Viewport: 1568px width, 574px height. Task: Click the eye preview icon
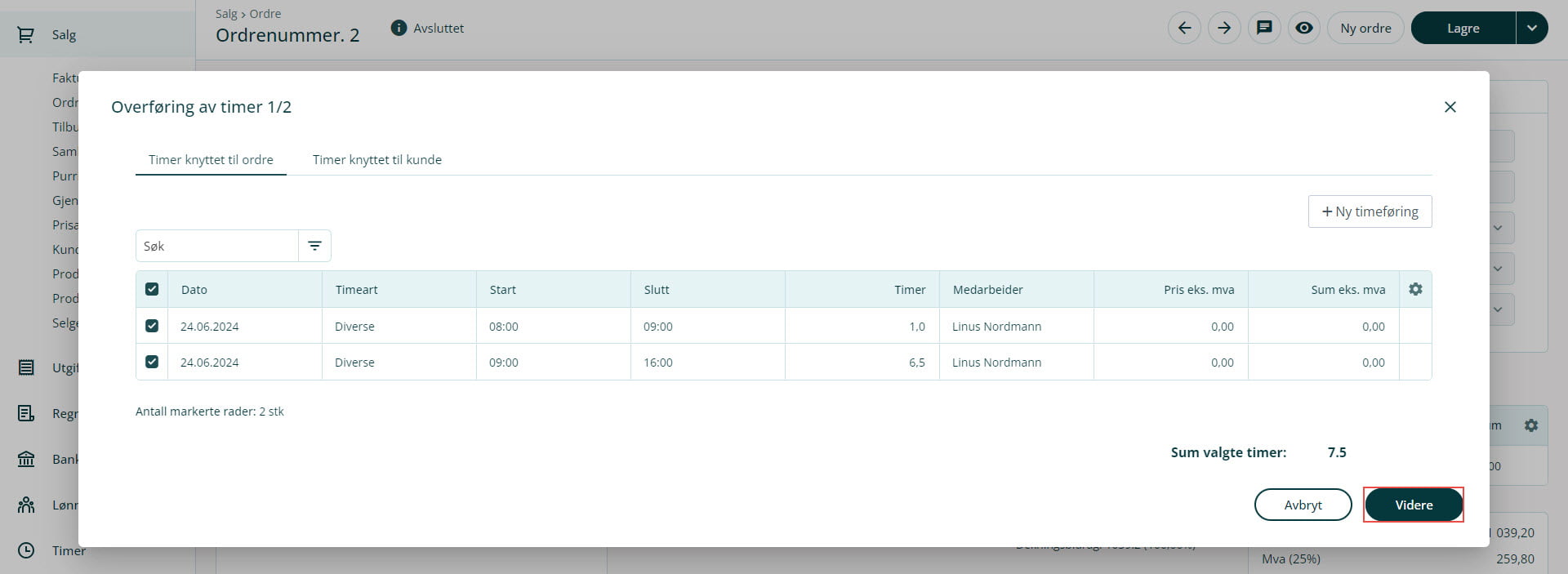point(1304,28)
